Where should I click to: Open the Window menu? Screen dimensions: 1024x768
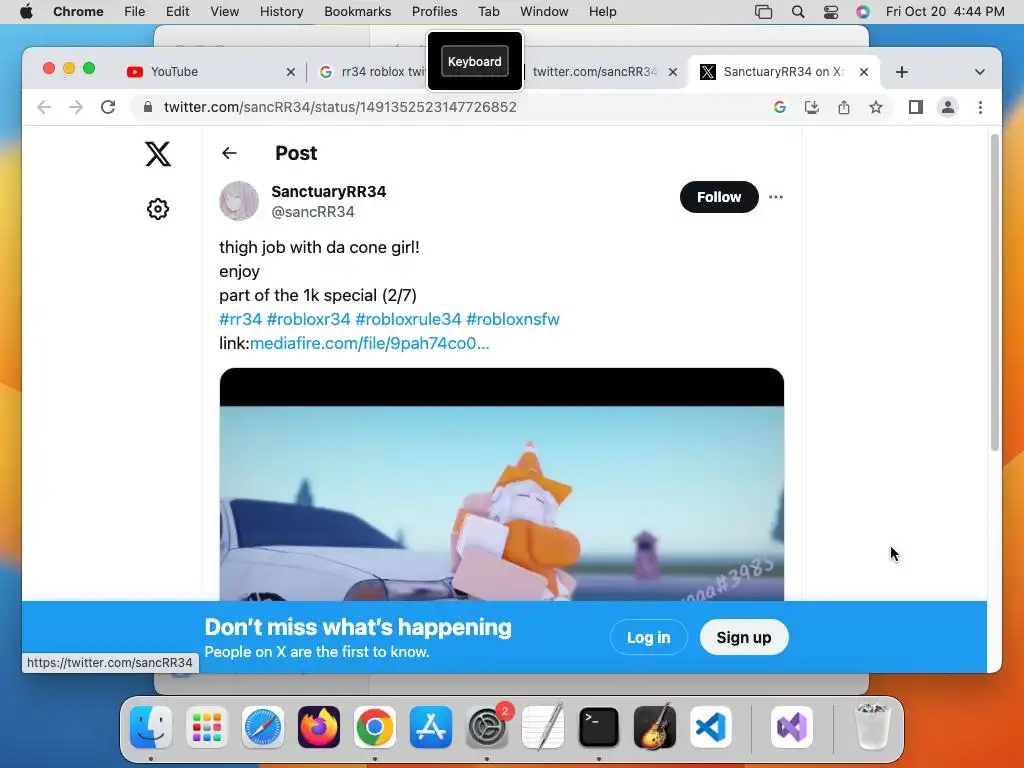544,12
